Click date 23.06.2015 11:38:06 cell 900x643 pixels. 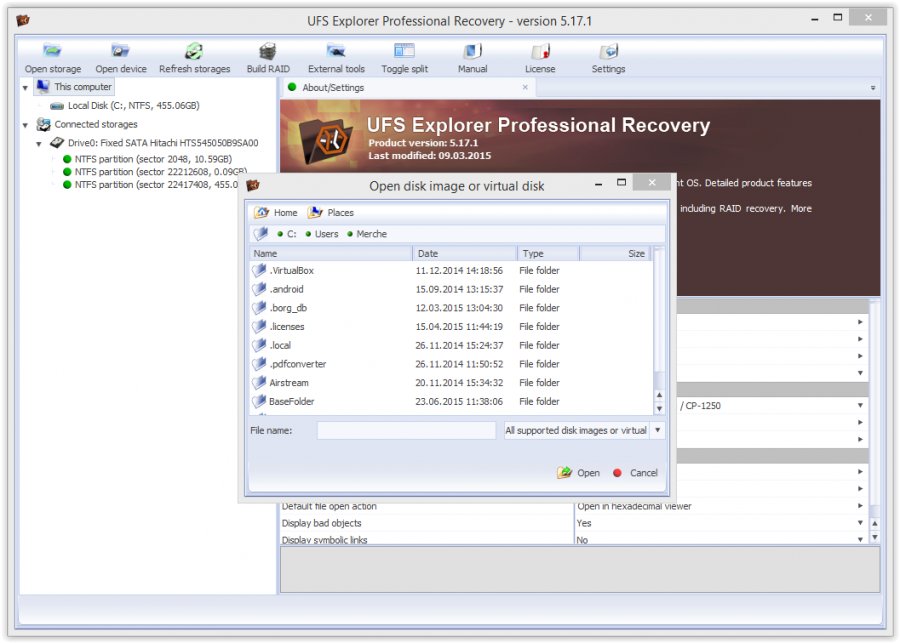click(x=459, y=401)
